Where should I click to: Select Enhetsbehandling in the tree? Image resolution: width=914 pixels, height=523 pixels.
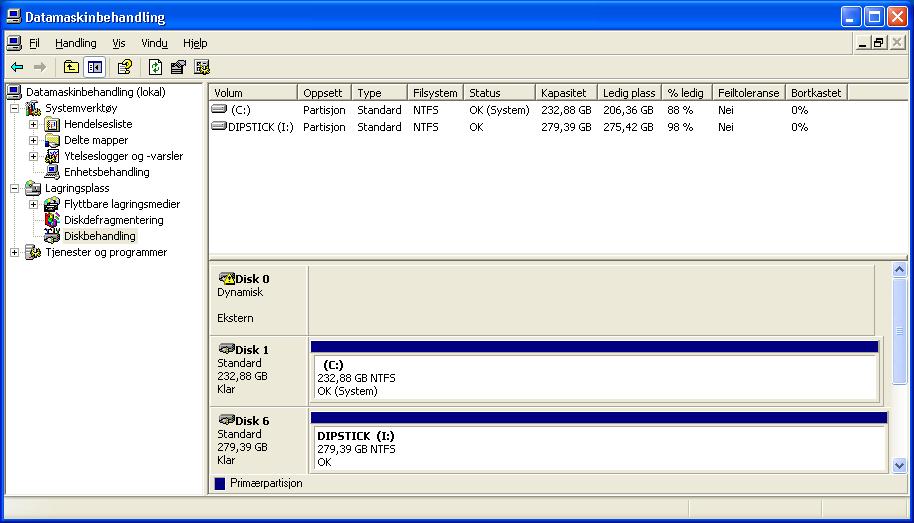click(106, 172)
